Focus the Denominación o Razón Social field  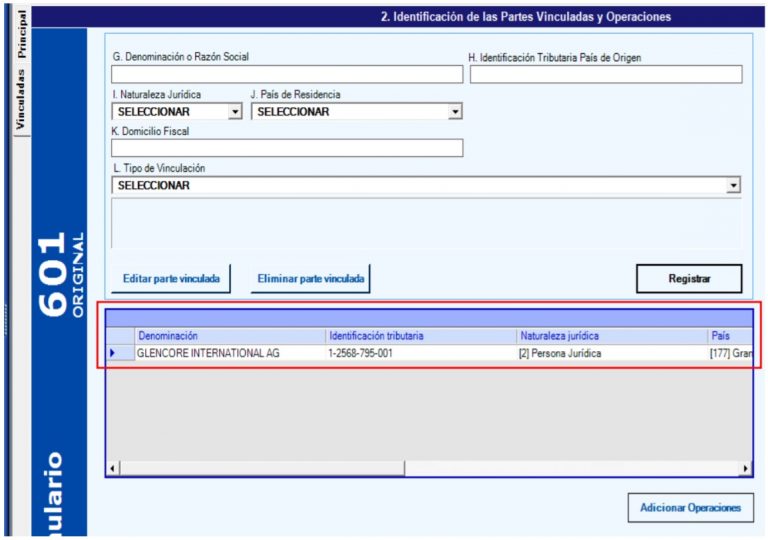click(287, 74)
